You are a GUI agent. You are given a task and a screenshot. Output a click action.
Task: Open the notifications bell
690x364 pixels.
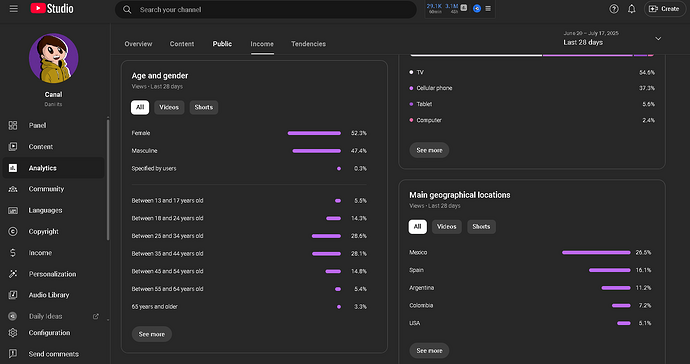pos(631,9)
